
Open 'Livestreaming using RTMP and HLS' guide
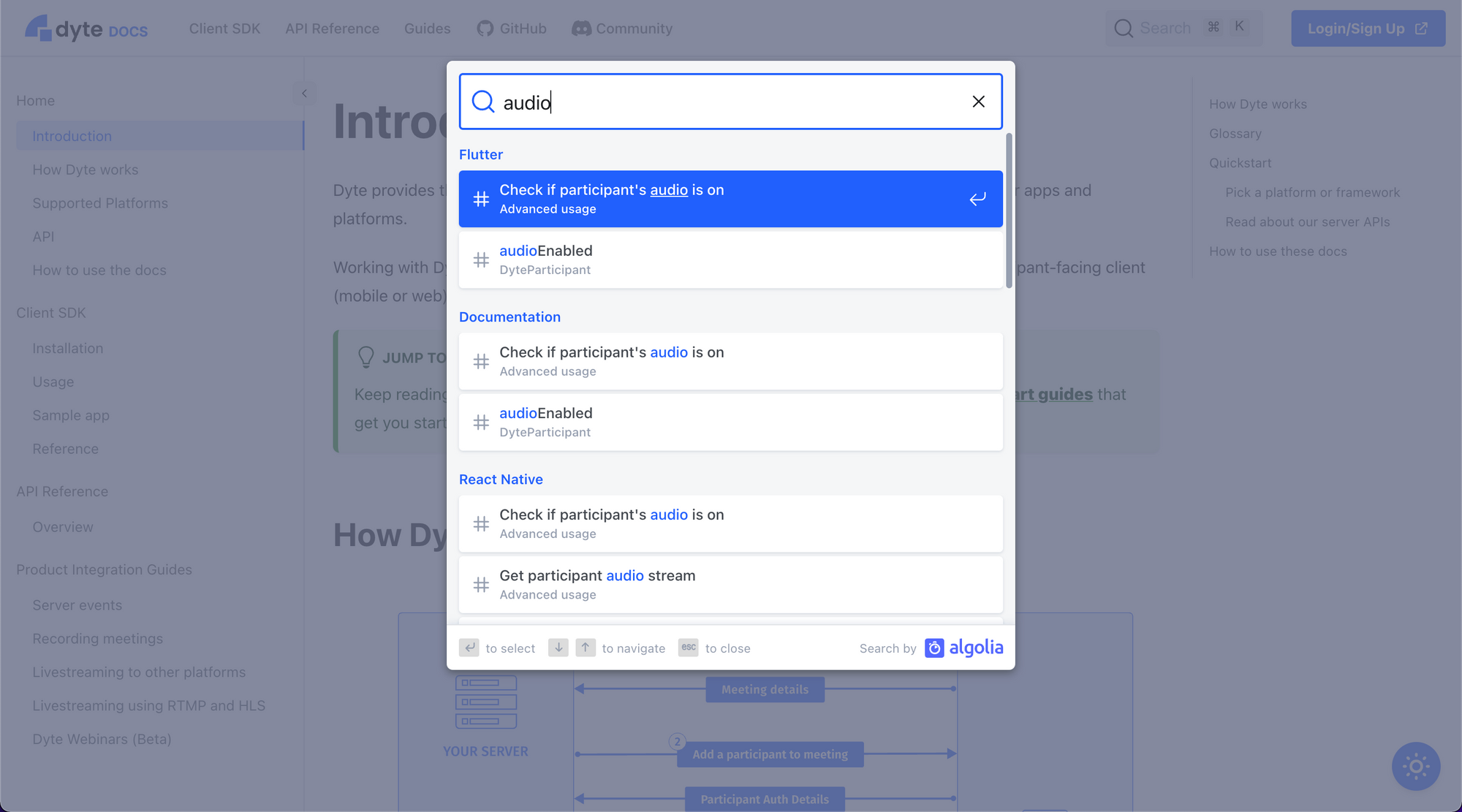(148, 706)
